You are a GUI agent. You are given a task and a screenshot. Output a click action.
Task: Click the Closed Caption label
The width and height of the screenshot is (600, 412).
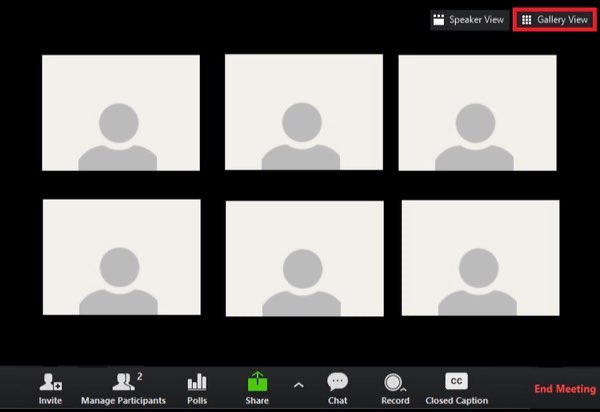pyautogui.click(x=457, y=401)
